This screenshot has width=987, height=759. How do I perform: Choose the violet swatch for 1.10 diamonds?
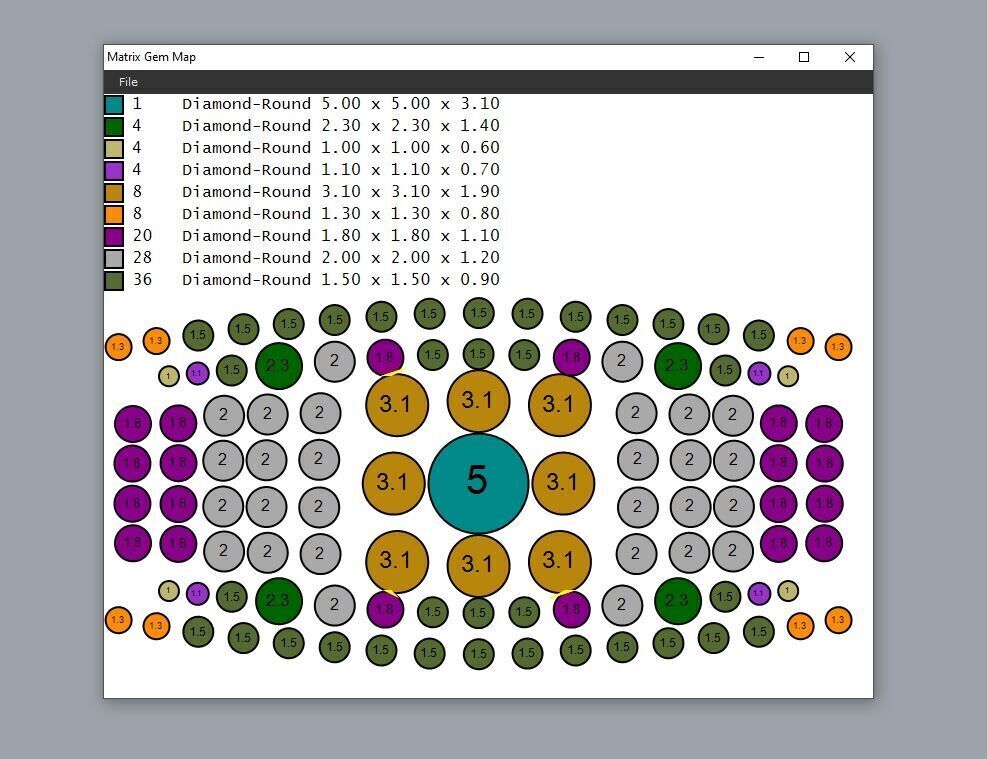click(114, 171)
